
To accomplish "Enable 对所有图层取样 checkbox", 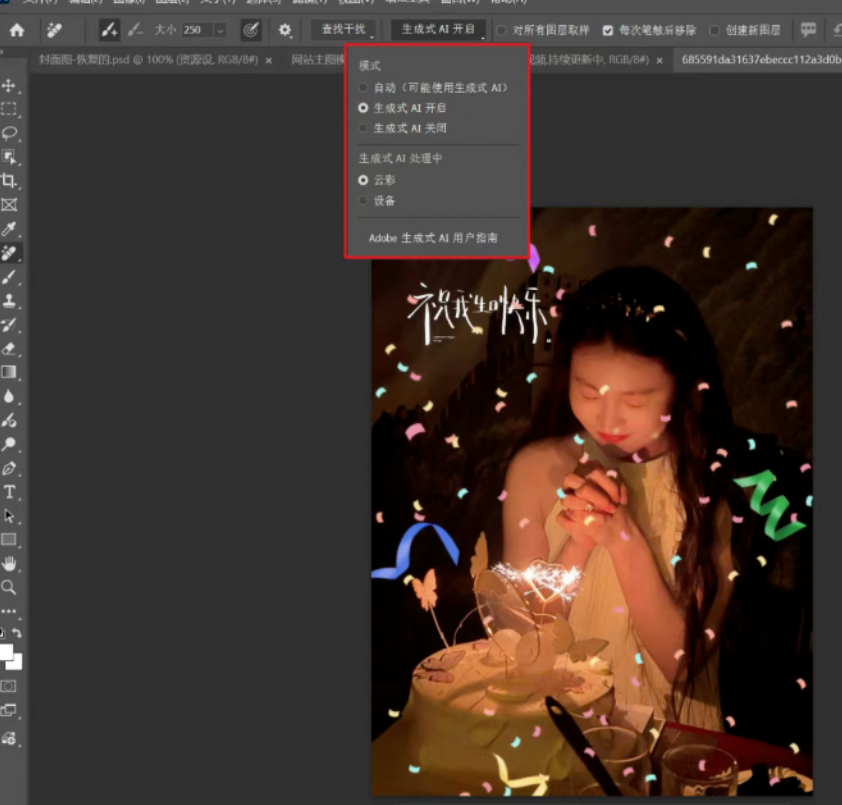I will tap(501, 30).
